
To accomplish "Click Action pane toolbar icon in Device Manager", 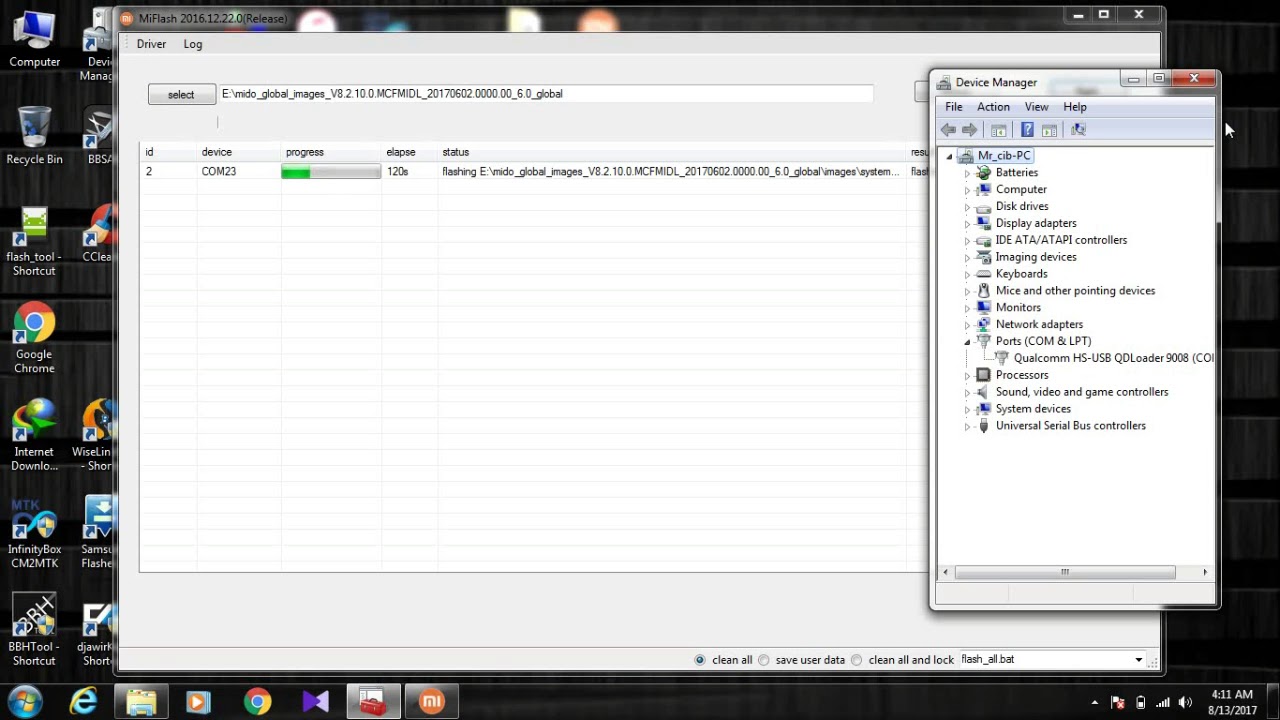I will [1049, 130].
